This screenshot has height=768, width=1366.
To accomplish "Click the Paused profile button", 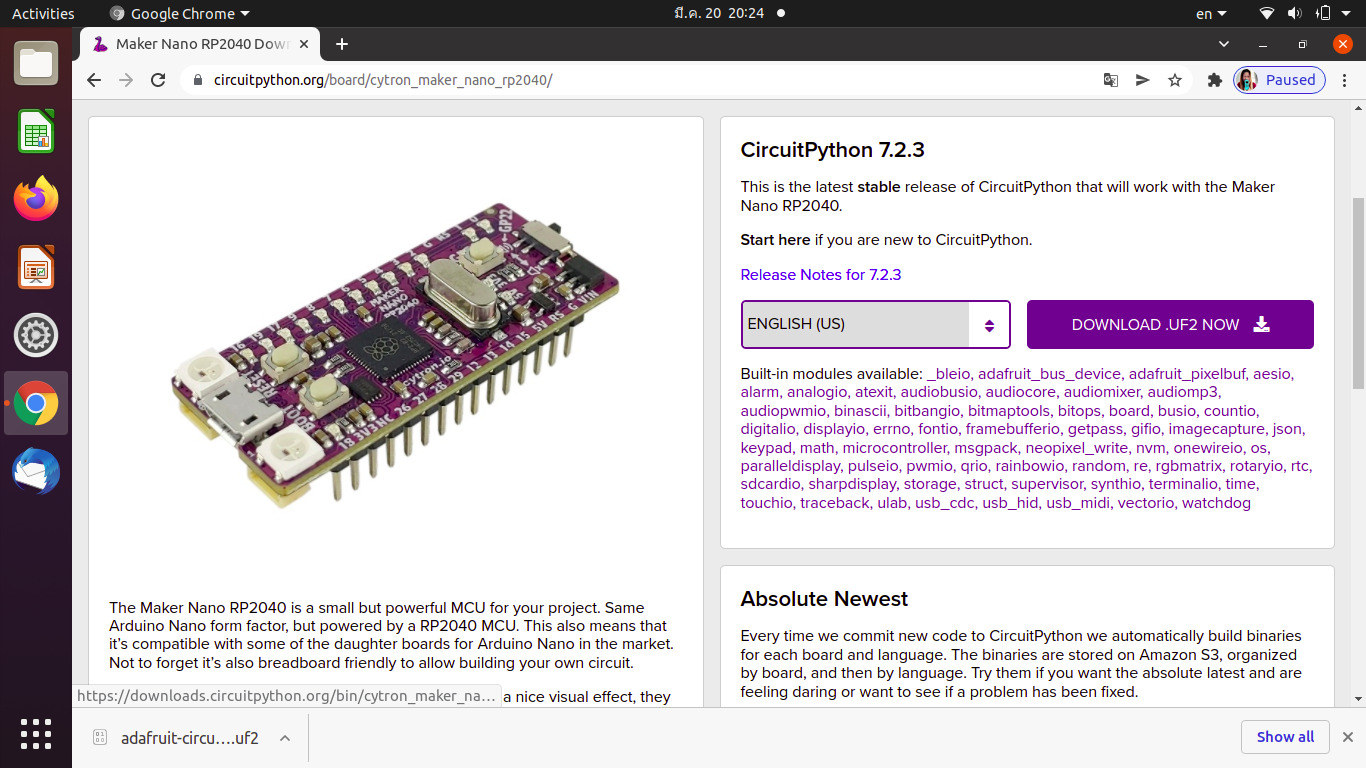I will pos(1279,80).
